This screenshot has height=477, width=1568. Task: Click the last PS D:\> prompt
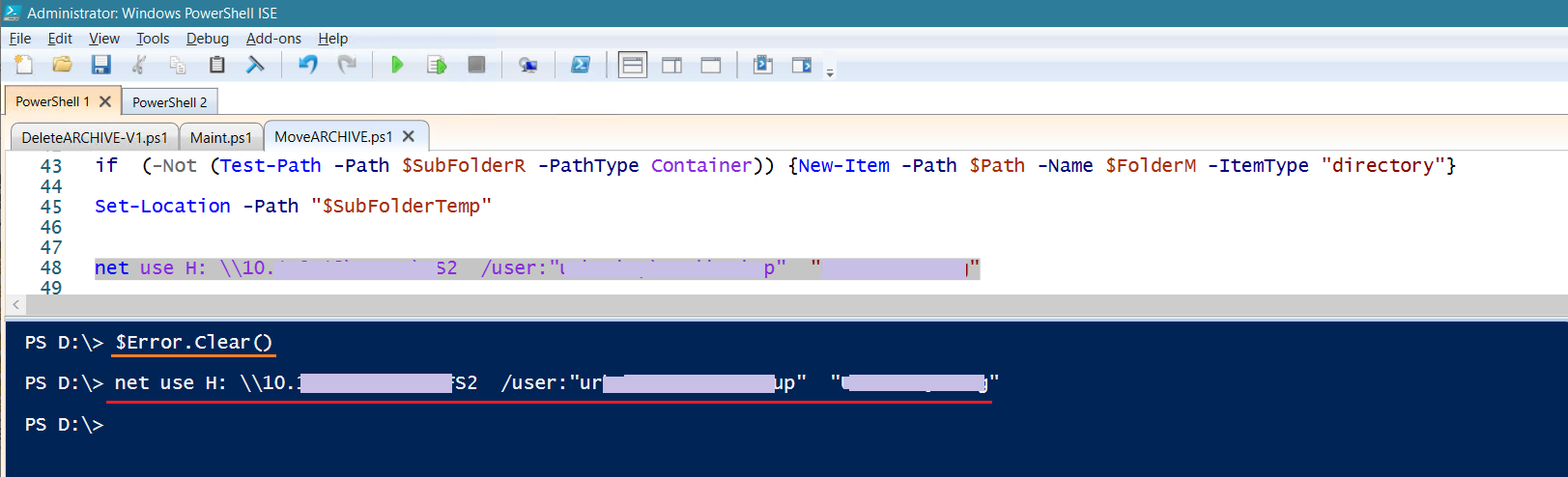click(x=64, y=424)
